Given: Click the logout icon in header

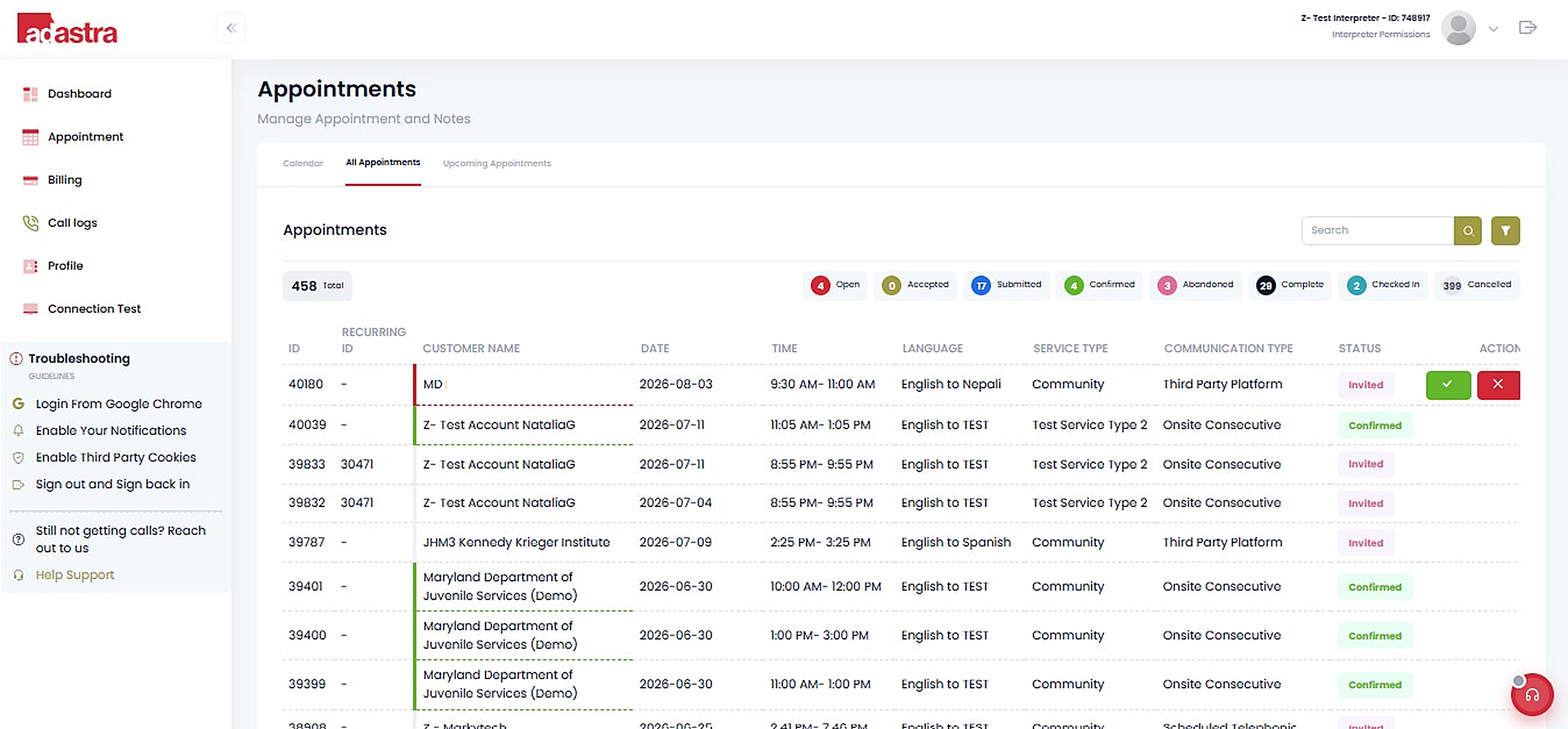Looking at the screenshot, I should (x=1528, y=27).
